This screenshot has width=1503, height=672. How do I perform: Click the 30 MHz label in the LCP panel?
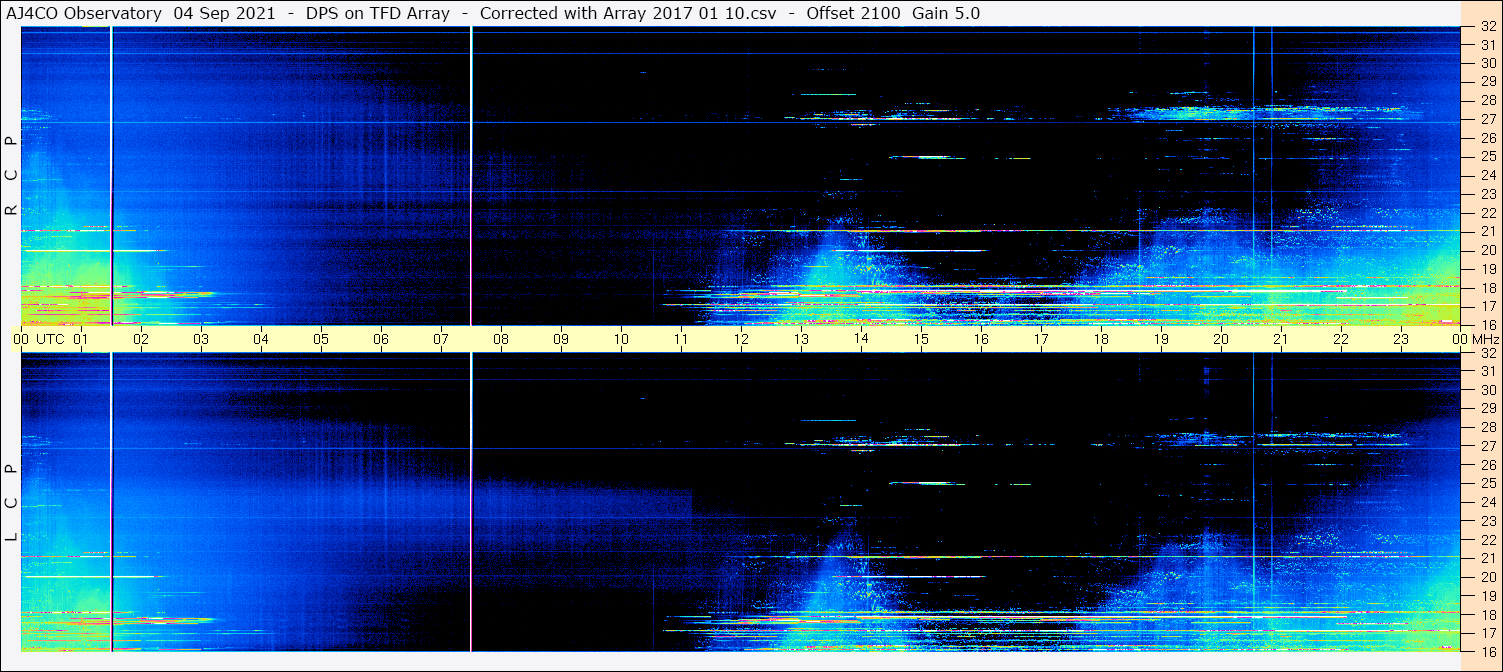coord(1487,390)
